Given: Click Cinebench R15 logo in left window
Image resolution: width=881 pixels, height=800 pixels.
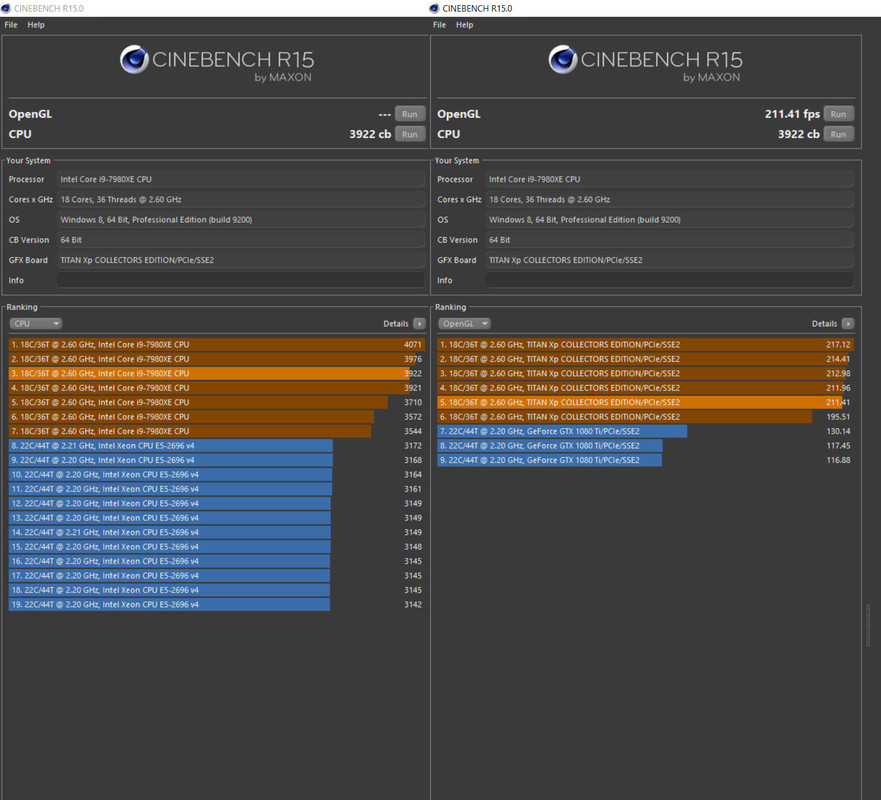Looking at the screenshot, I should point(217,63).
